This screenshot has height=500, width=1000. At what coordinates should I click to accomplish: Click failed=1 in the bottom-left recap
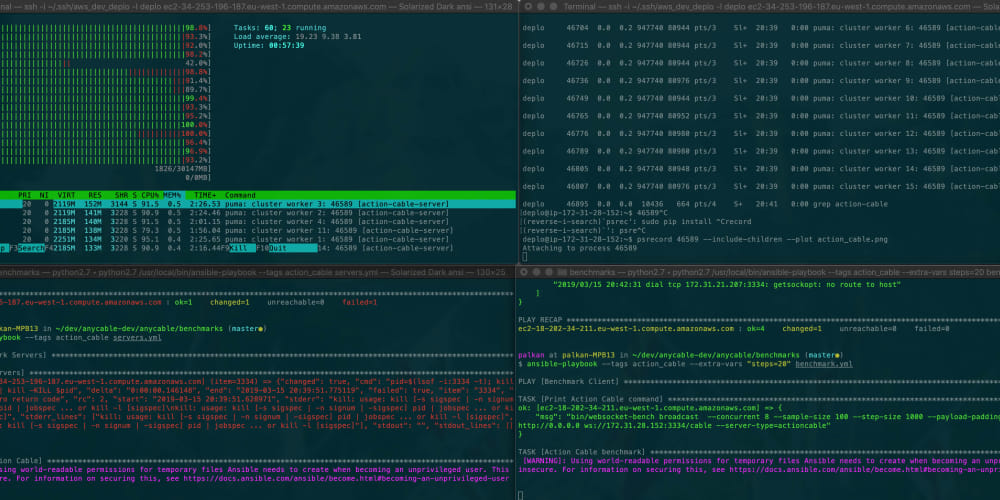tap(360, 302)
